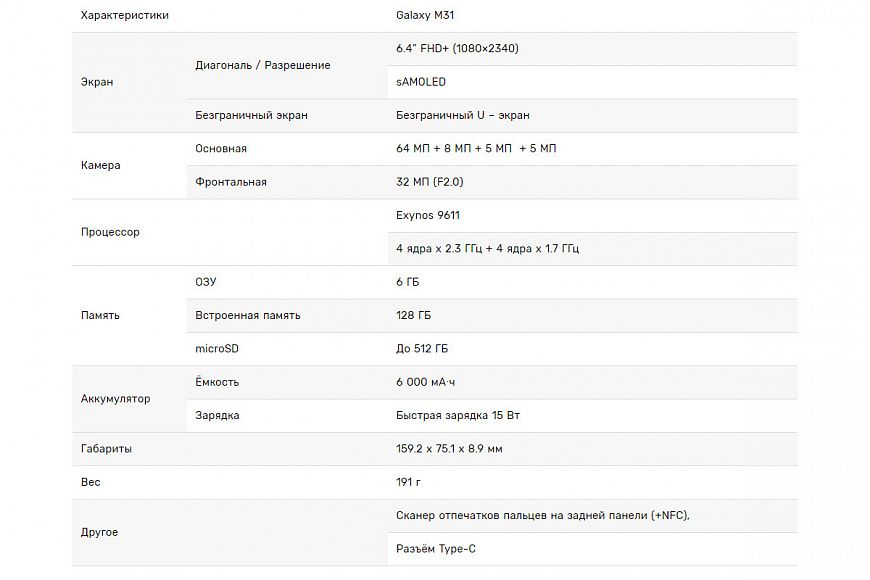Click the Камера category cell
Viewport: 870px width, 580px height.
pos(100,165)
